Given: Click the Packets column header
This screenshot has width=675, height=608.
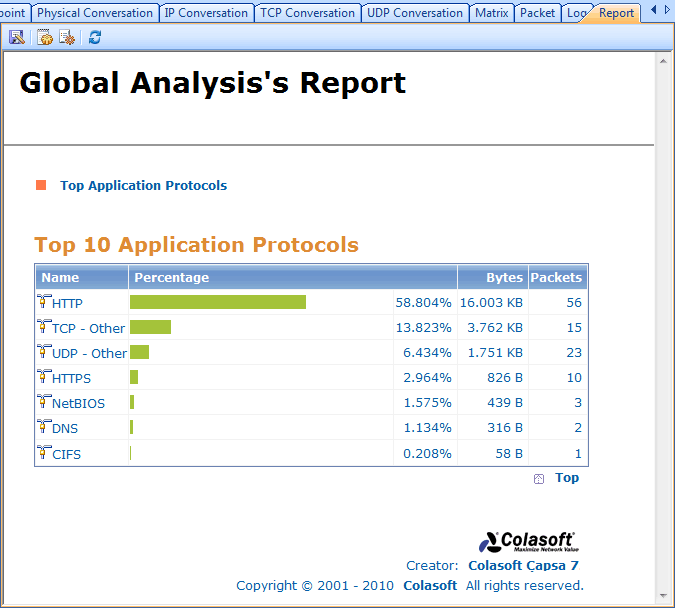Looking at the screenshot, I should click(558, 277).
